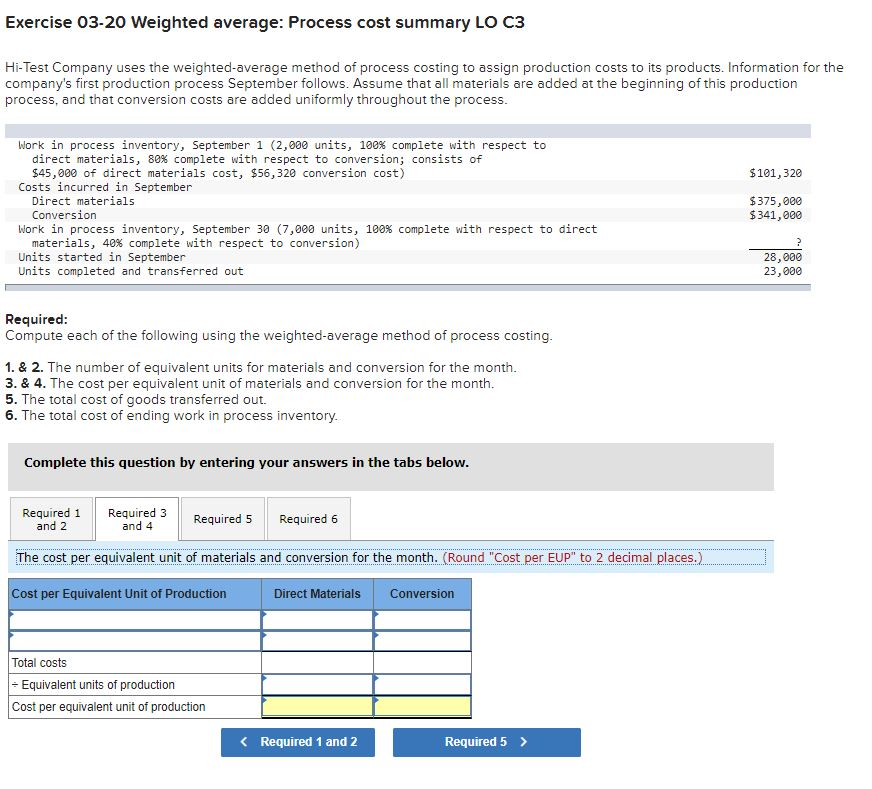Click the second blank description cell

130,640
